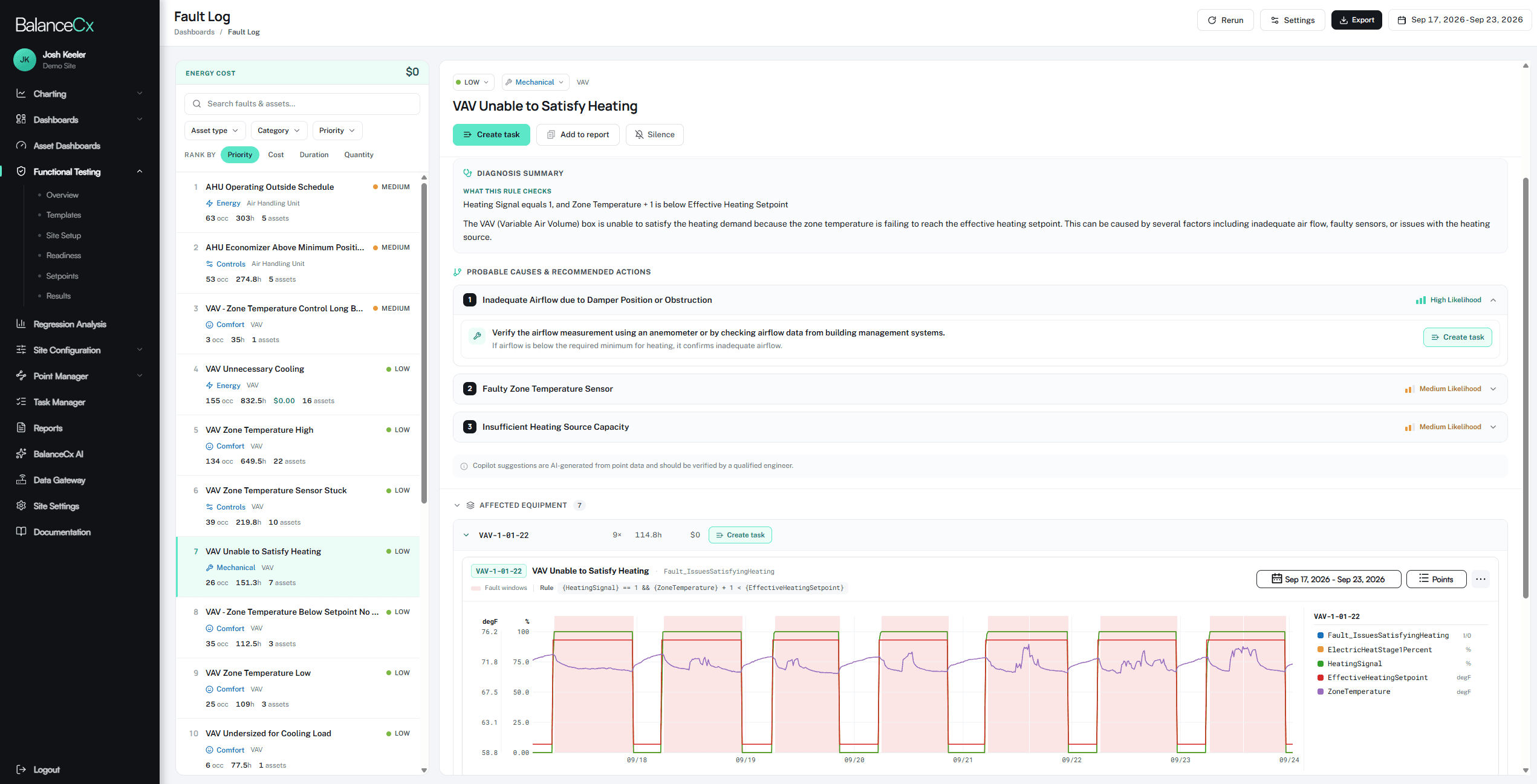This screenshot has height=784, width=1537.
Task: Select AHU Operating Outside Schedule fault
Action: click(298, 202)
